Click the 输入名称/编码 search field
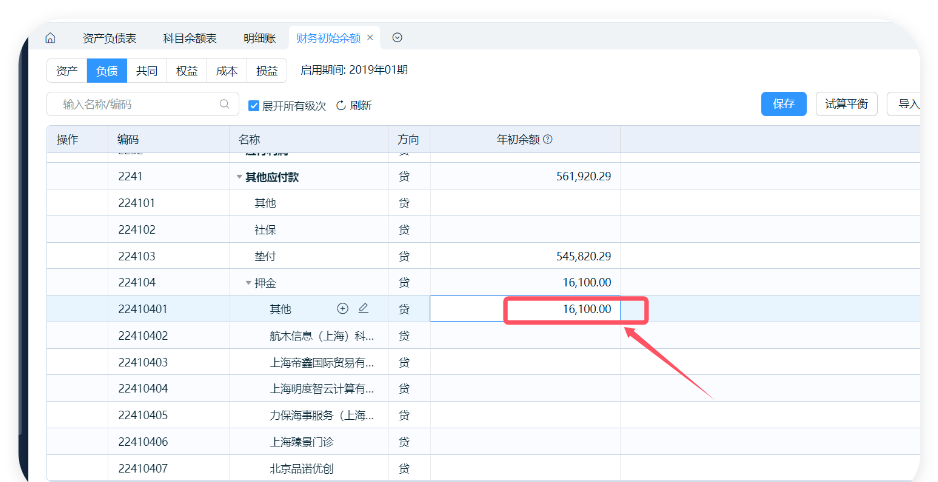 point(135,104)
